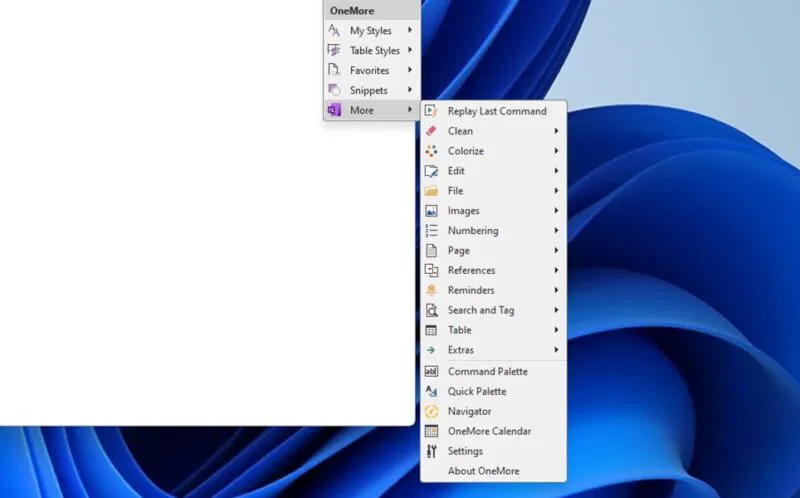Expand the Table Styles submenu arrow
This screenshot has width=800, height=498.
[x=410, y=50]
